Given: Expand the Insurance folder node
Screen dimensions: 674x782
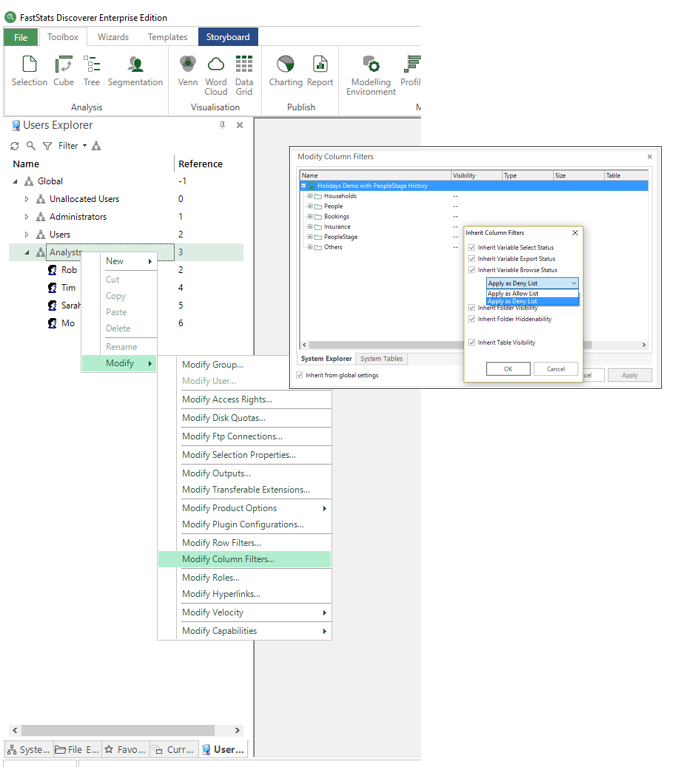Looking at the screenshot, I should pos(310,226).
